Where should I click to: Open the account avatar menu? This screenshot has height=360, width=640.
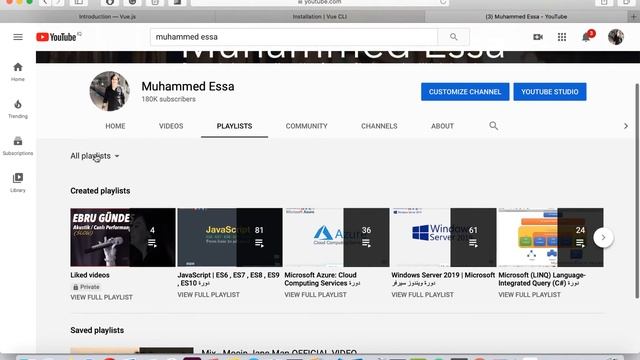tap(616, 37)
